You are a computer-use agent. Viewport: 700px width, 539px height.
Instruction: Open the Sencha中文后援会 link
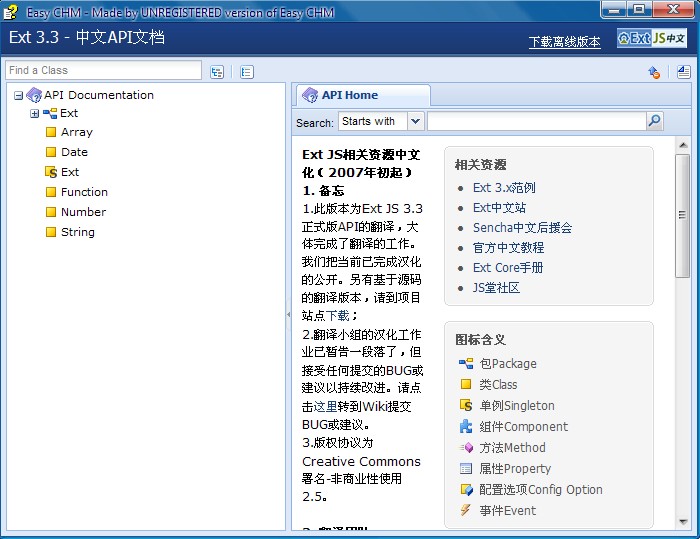pyautogui.click(x=522, y=228)
